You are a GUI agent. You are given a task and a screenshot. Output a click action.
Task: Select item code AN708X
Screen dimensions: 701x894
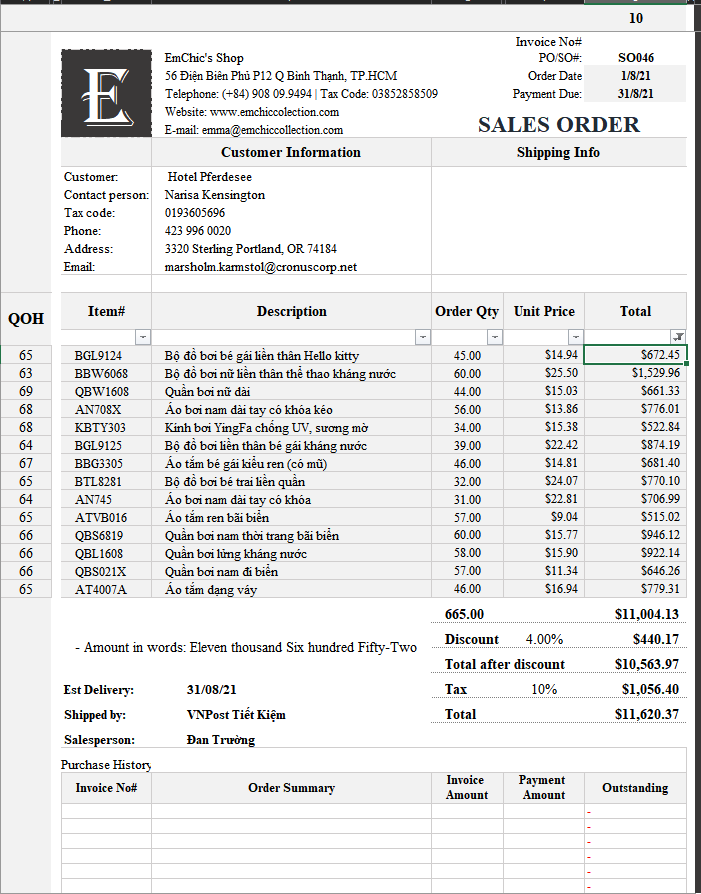tap(98, 409)
